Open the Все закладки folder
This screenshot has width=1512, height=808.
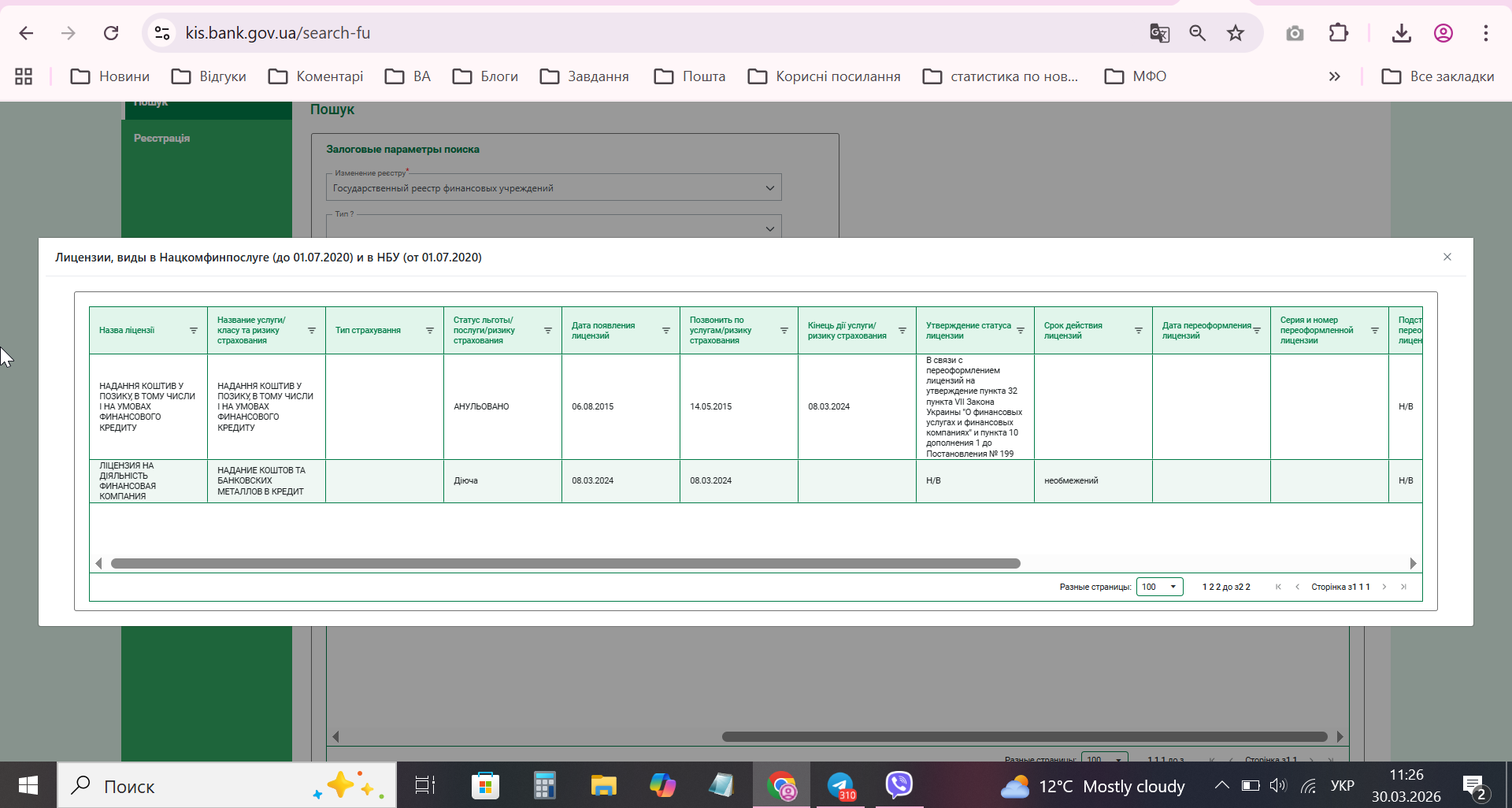(1438, 76)
